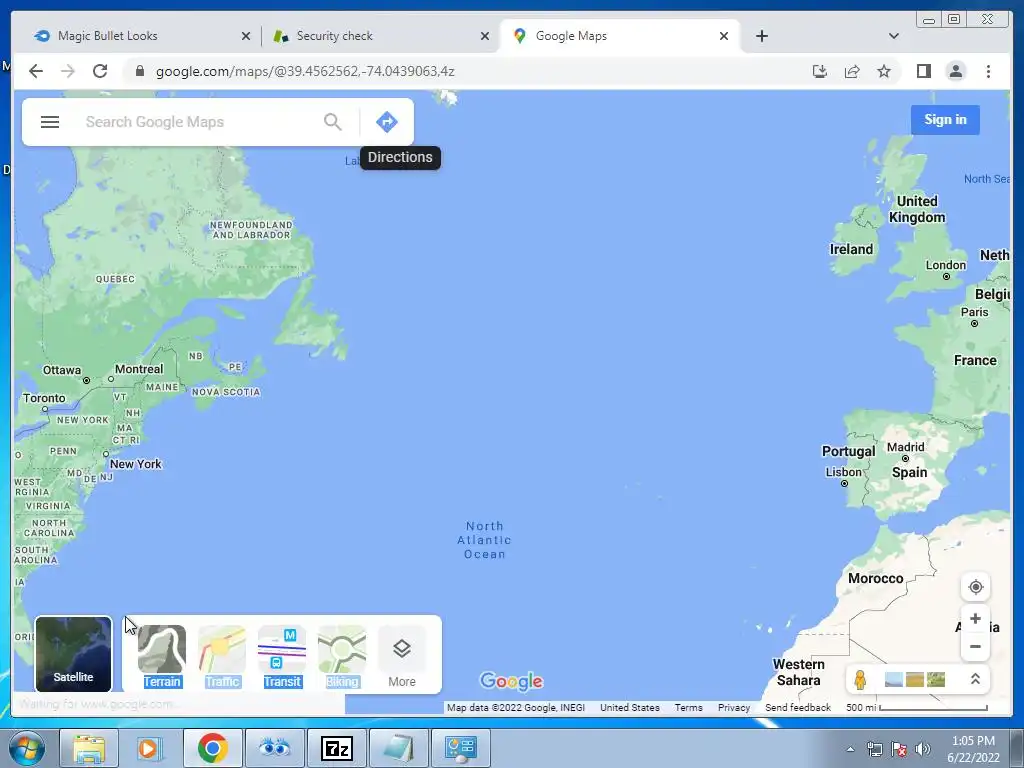Click the Chrome taskbar icon
This screenshot has width=1024, height=768.
tap(212, 748)
